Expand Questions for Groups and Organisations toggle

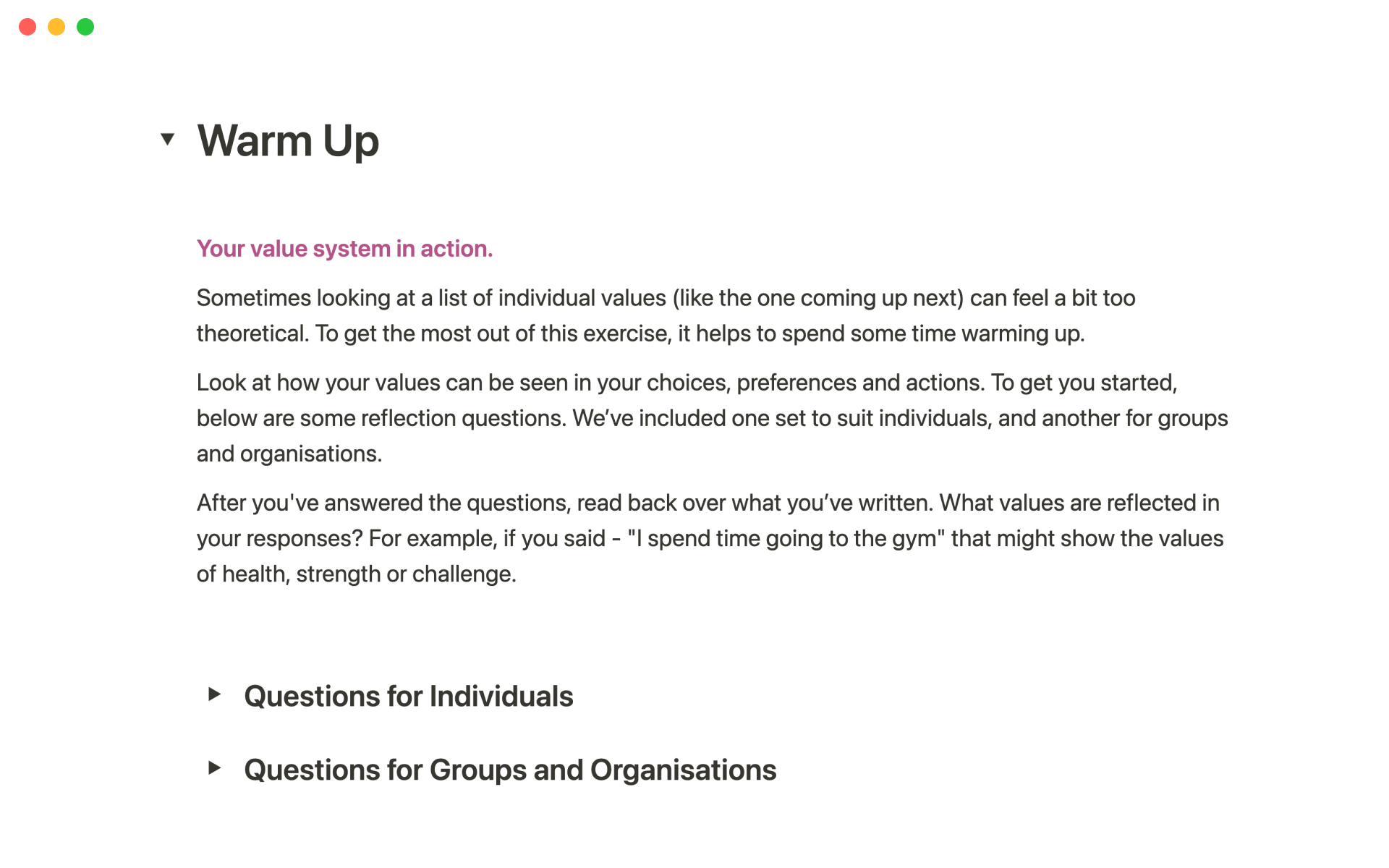214,768
